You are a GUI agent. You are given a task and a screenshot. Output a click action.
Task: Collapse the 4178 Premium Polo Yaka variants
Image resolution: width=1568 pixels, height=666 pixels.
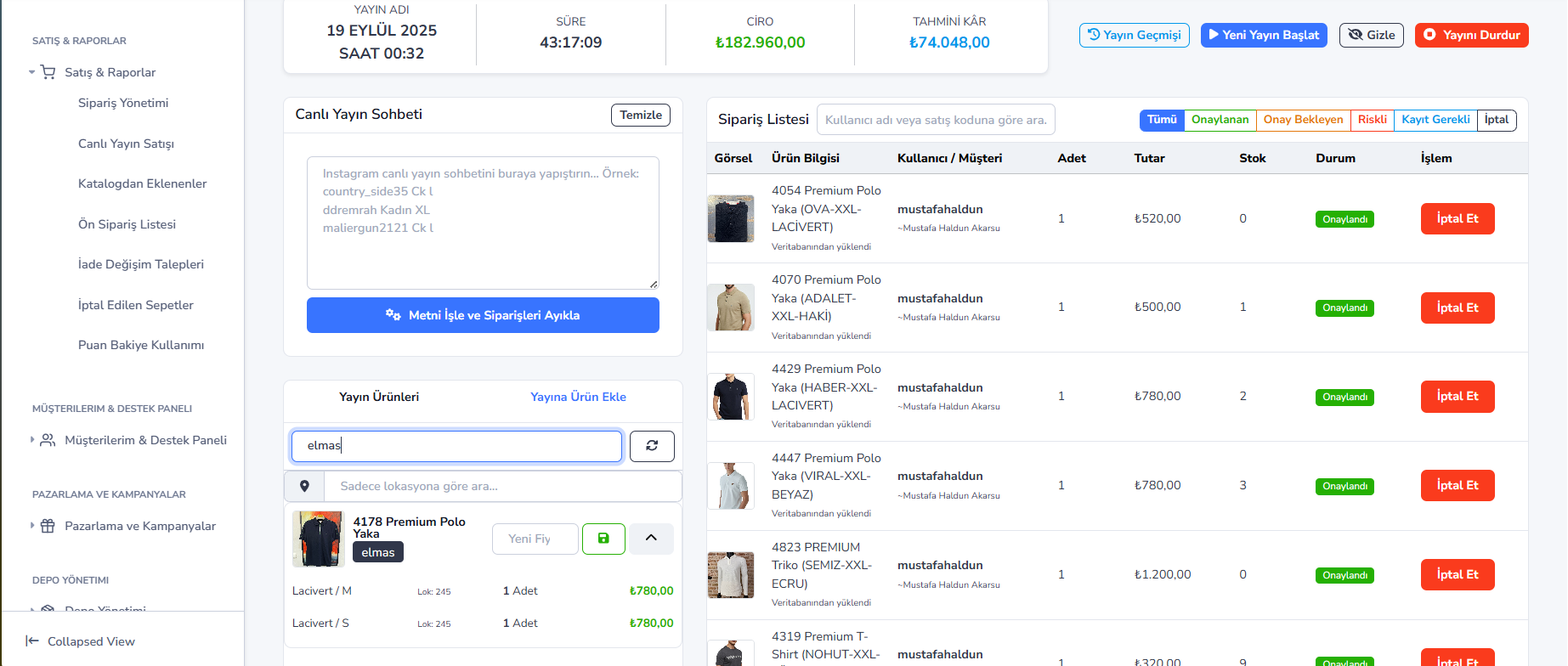[x=651, y=539]
